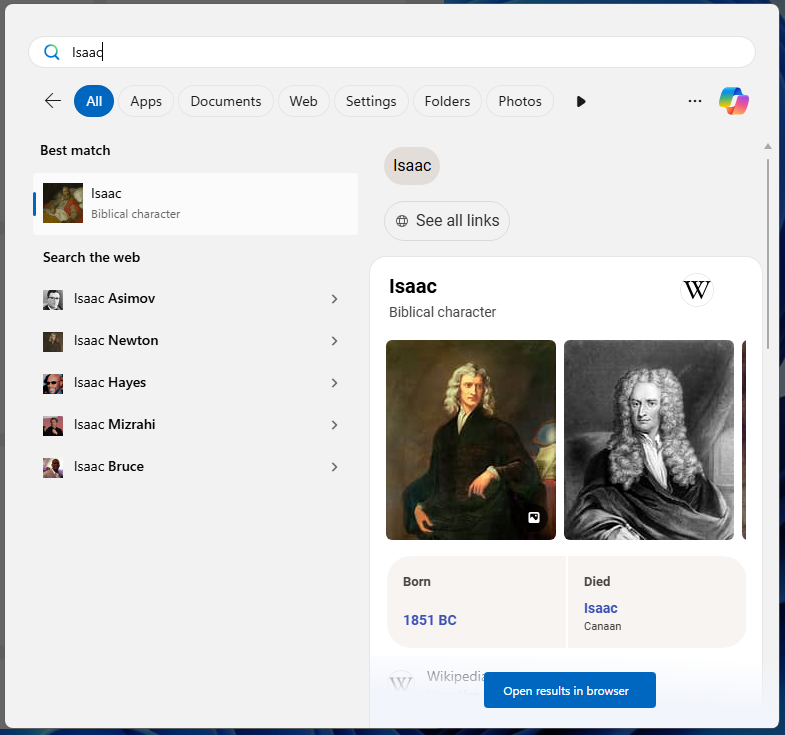
Task: Click the black-and-white Newton engraving image
Action: tap(648, 440)
